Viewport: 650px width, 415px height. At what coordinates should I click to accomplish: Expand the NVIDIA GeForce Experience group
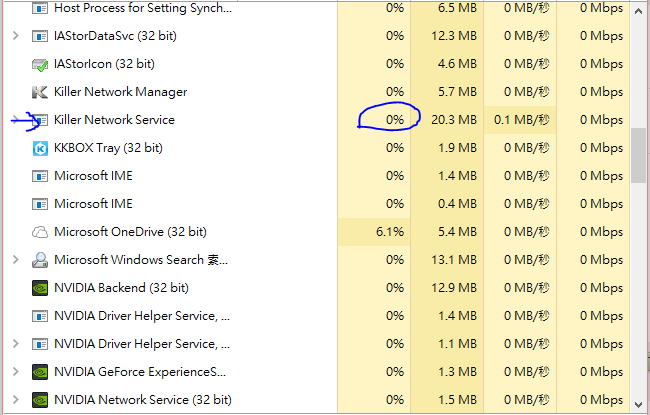pyautogui.click(x=15, y=372)
